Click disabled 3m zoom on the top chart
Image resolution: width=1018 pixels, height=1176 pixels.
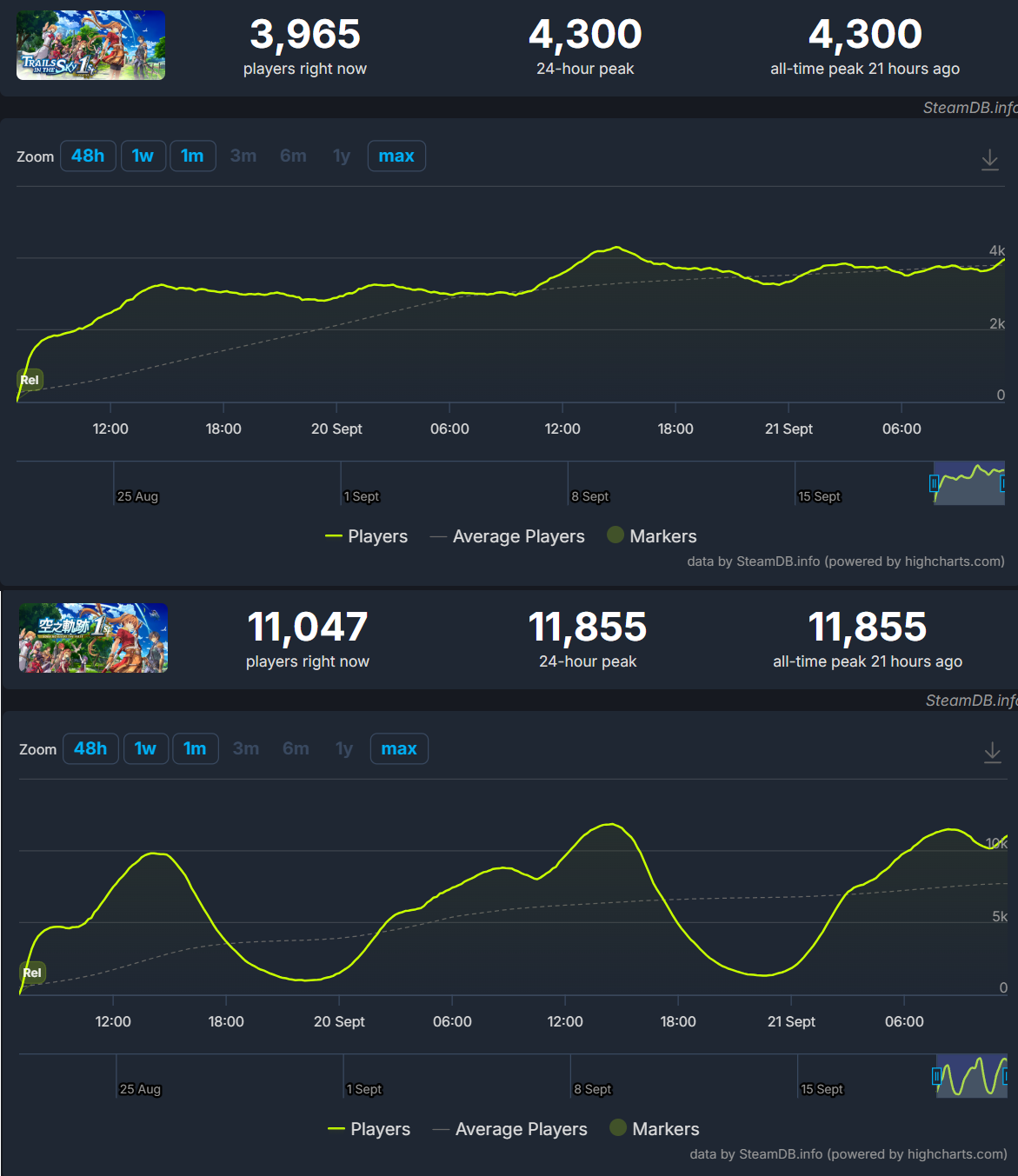243,156
